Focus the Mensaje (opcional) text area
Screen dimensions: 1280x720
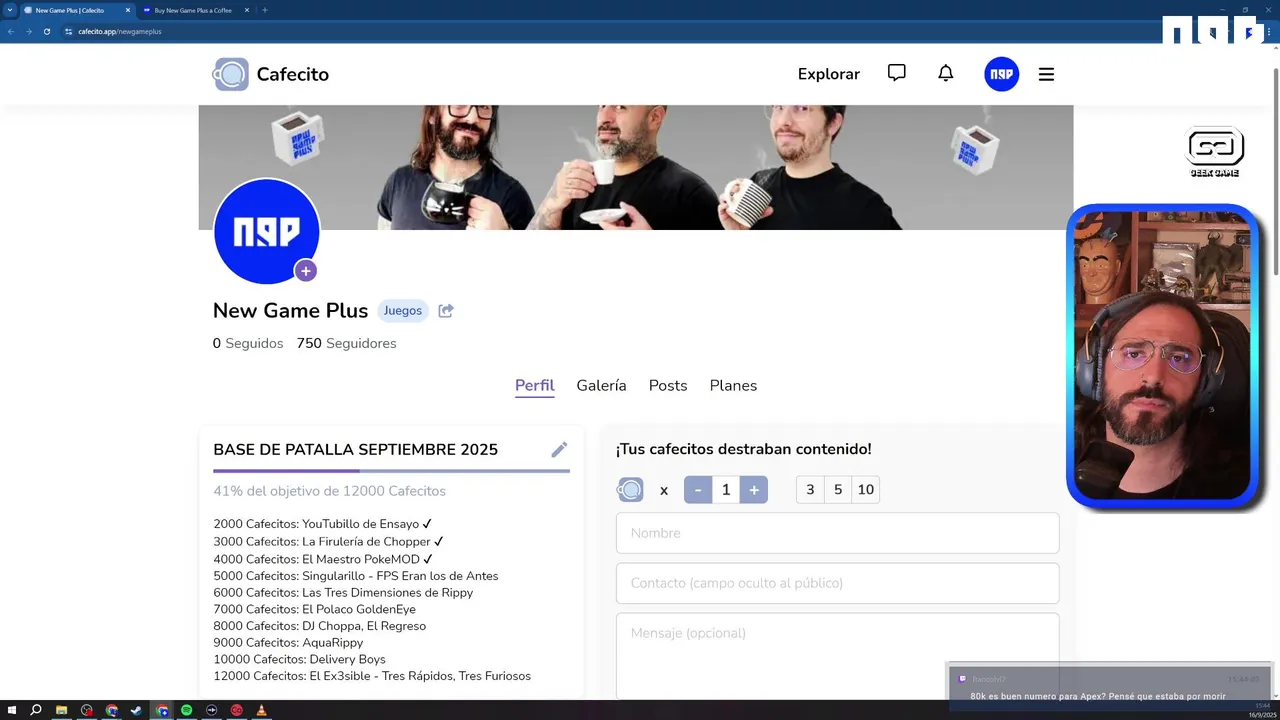[837, 655]
